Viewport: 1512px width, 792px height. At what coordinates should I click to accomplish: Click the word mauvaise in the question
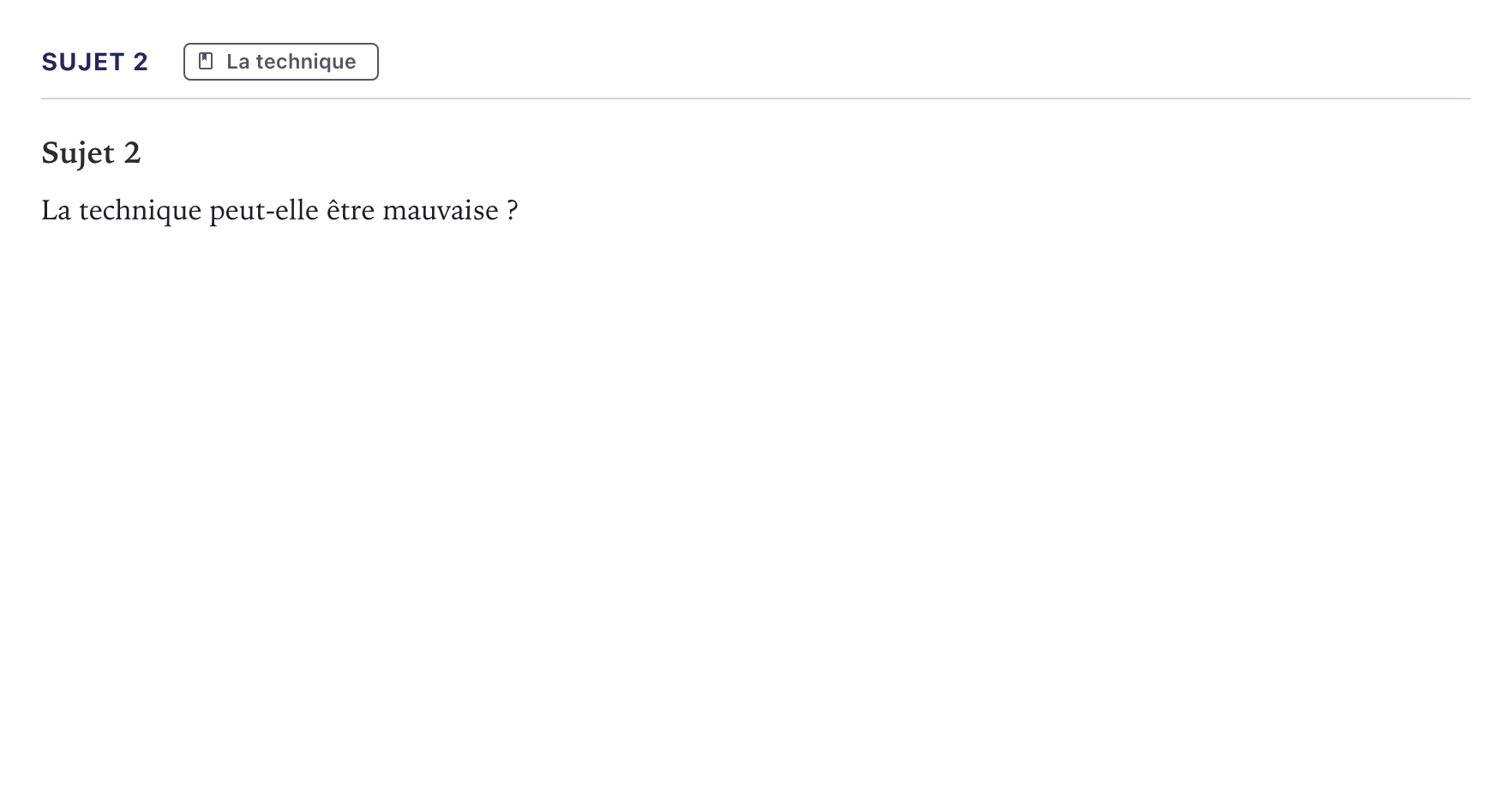coord(441,210)
